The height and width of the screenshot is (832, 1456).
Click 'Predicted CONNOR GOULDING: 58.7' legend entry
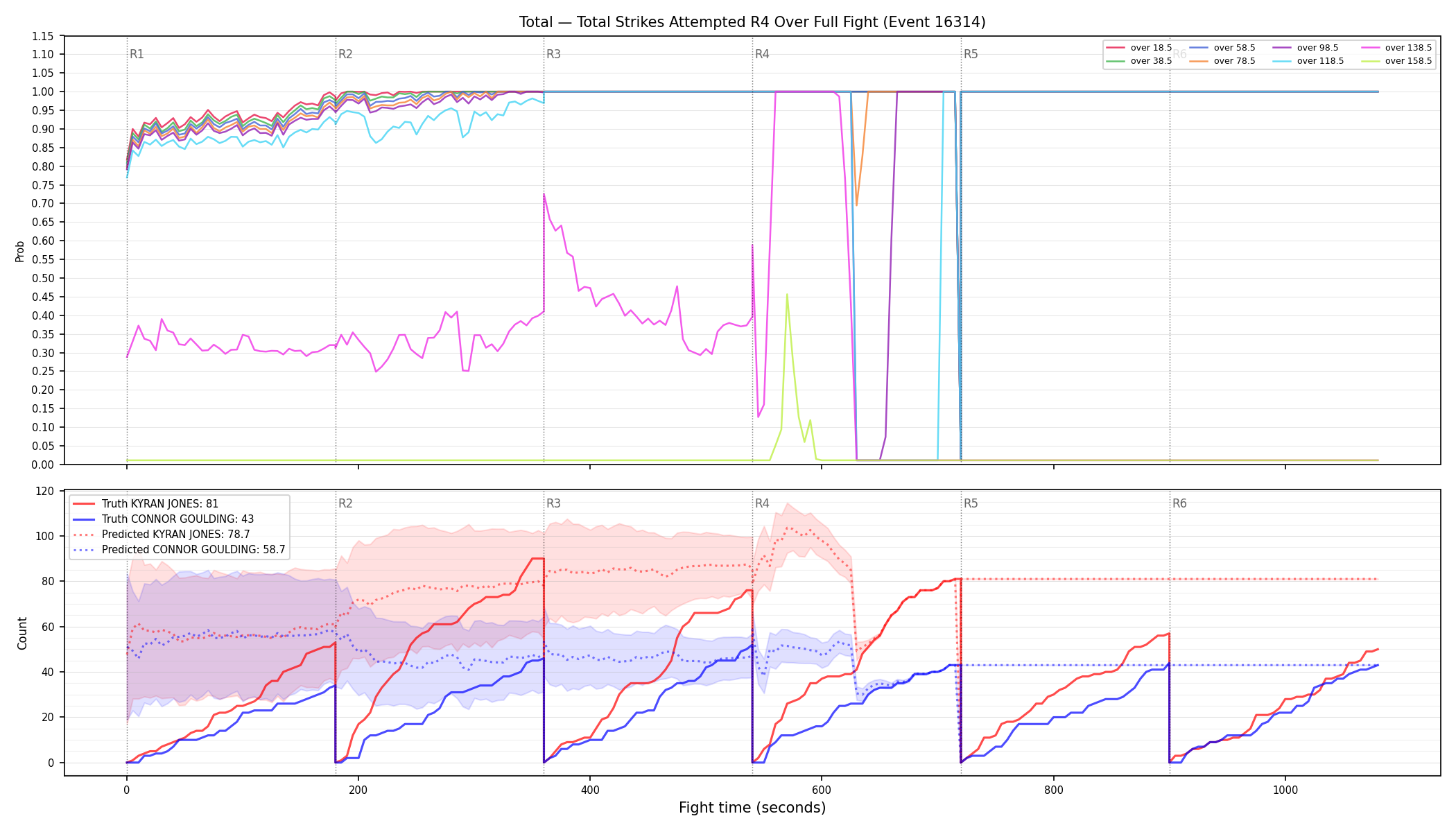click(x=179, y=550)
